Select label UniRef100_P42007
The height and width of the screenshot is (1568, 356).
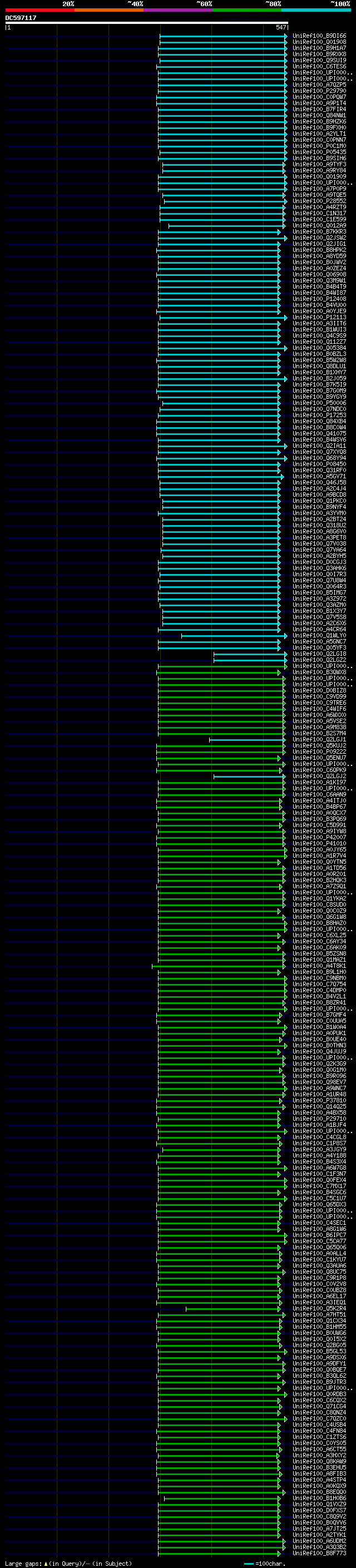(x=319, y=837)
